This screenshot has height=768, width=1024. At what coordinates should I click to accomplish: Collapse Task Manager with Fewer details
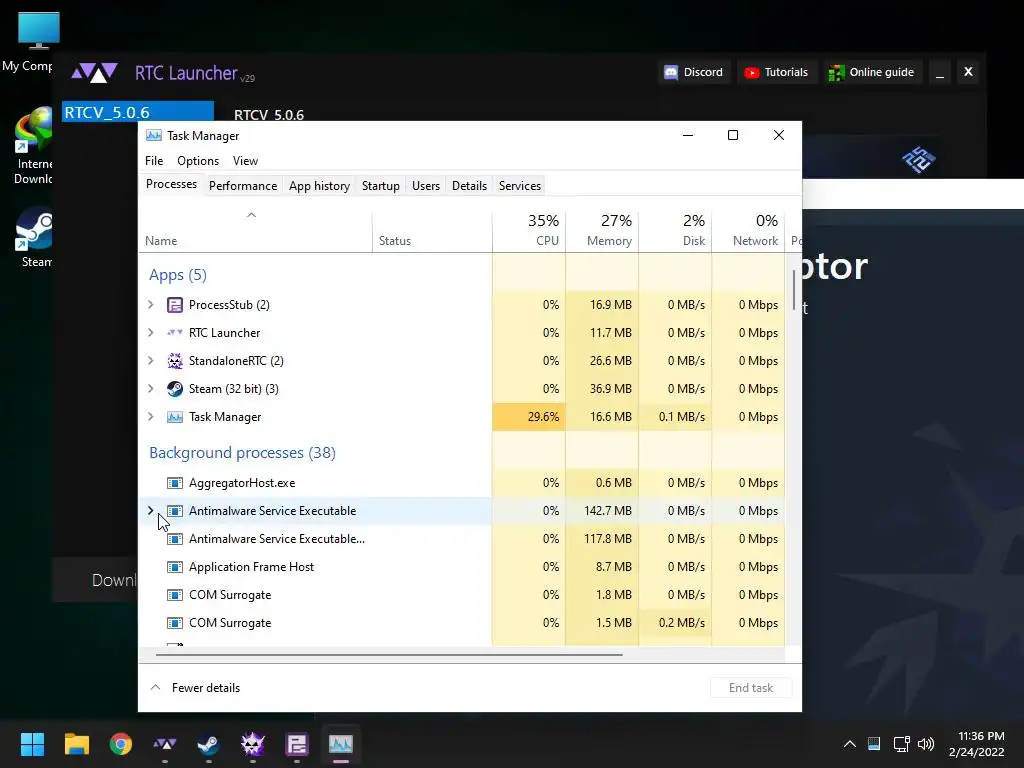(x=195, y=688)
